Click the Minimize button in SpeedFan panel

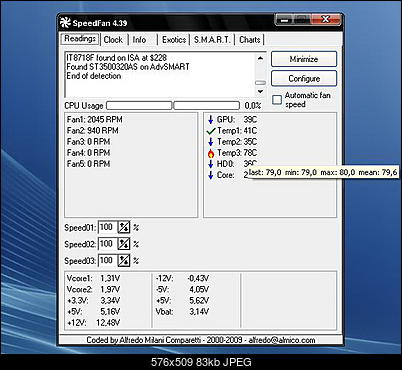click(304, 59)
